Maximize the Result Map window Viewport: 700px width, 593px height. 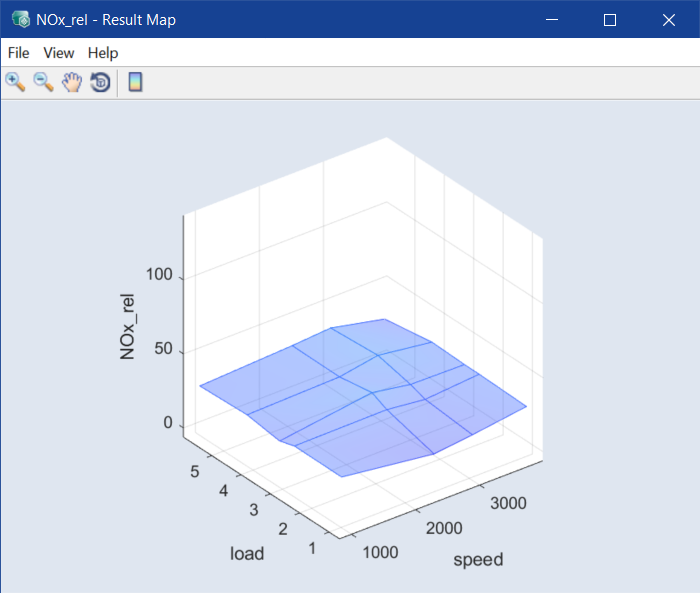tap(609, 19)
